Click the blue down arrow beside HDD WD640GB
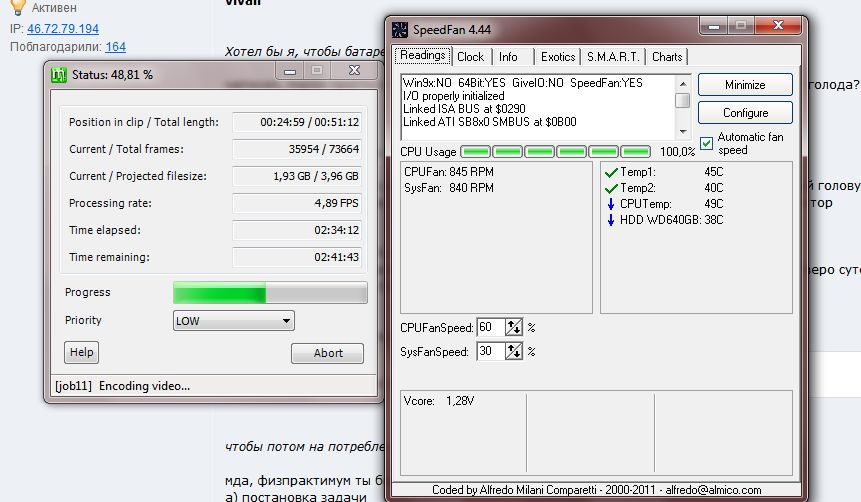The width and height of the screenshot is (861, 502). (611, 220)
